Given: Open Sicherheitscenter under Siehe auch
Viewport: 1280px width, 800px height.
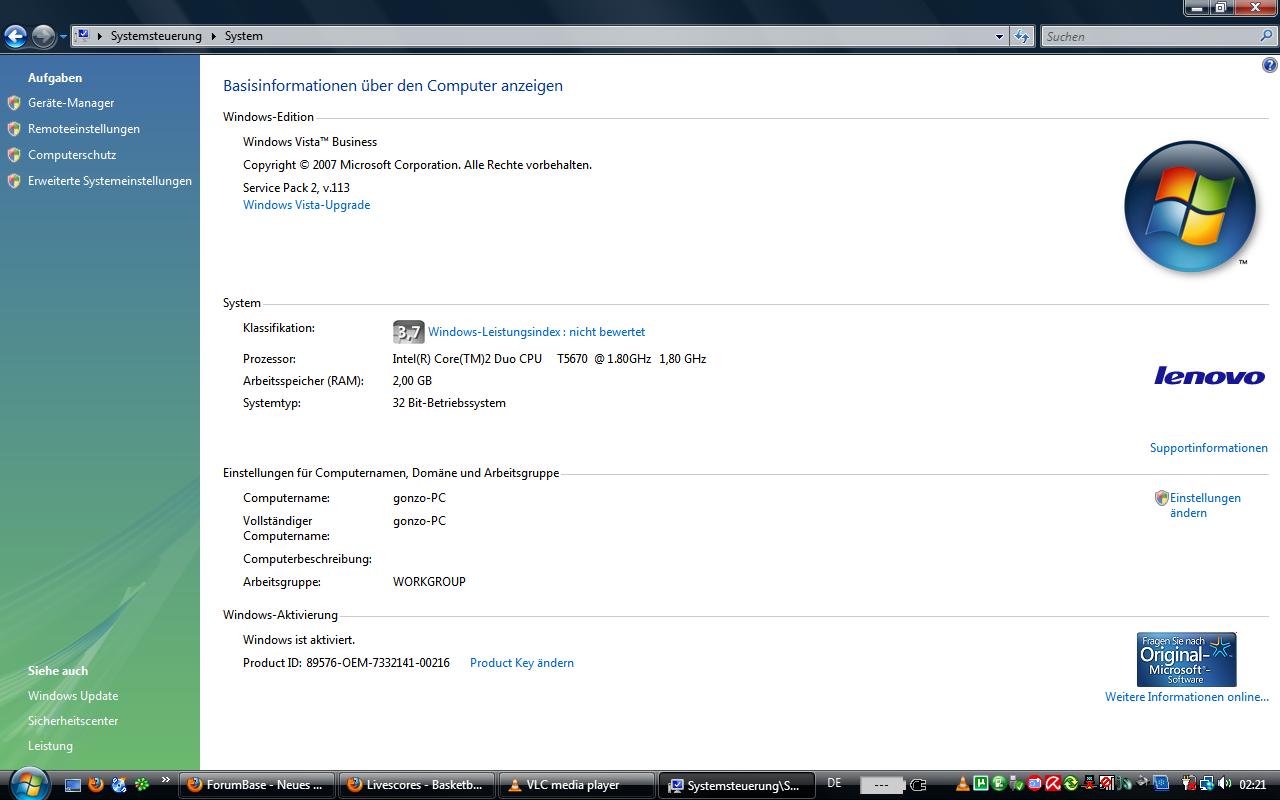Looking at the screenshot, I should point(73,721).
